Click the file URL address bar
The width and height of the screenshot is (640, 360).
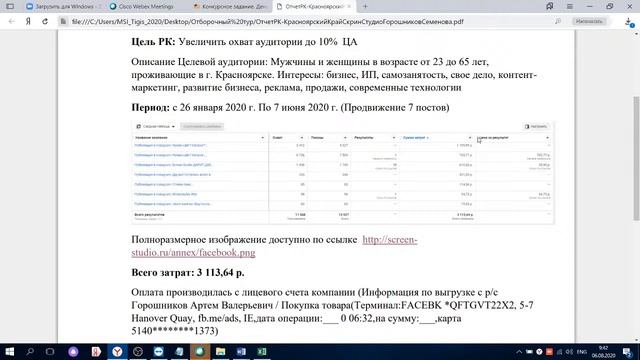[x=267, y=21]
